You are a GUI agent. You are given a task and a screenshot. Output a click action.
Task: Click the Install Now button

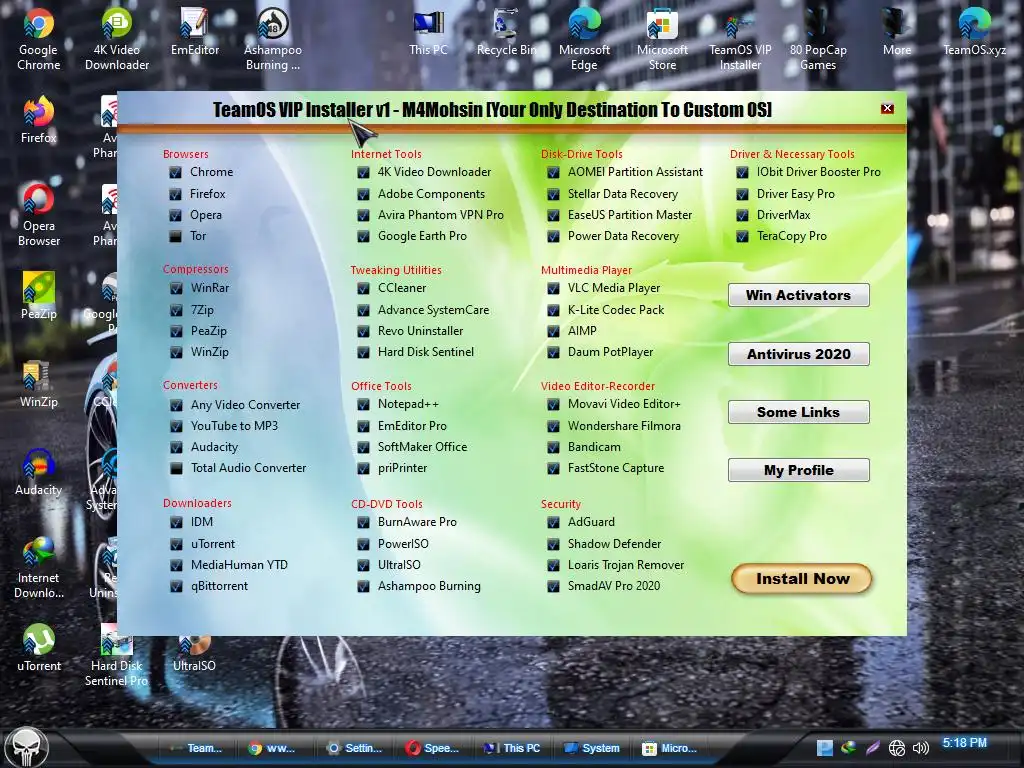tap(802, 579)
